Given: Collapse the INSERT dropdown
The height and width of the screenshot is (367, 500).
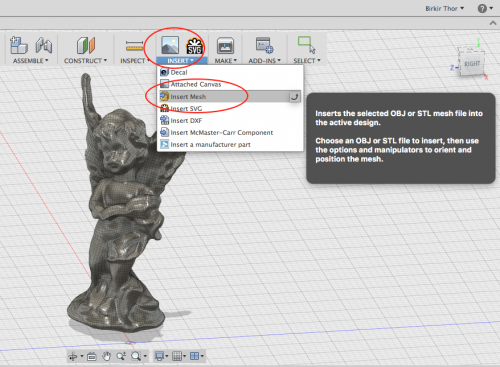Looking at the screenshot, I should click(180, 61).
